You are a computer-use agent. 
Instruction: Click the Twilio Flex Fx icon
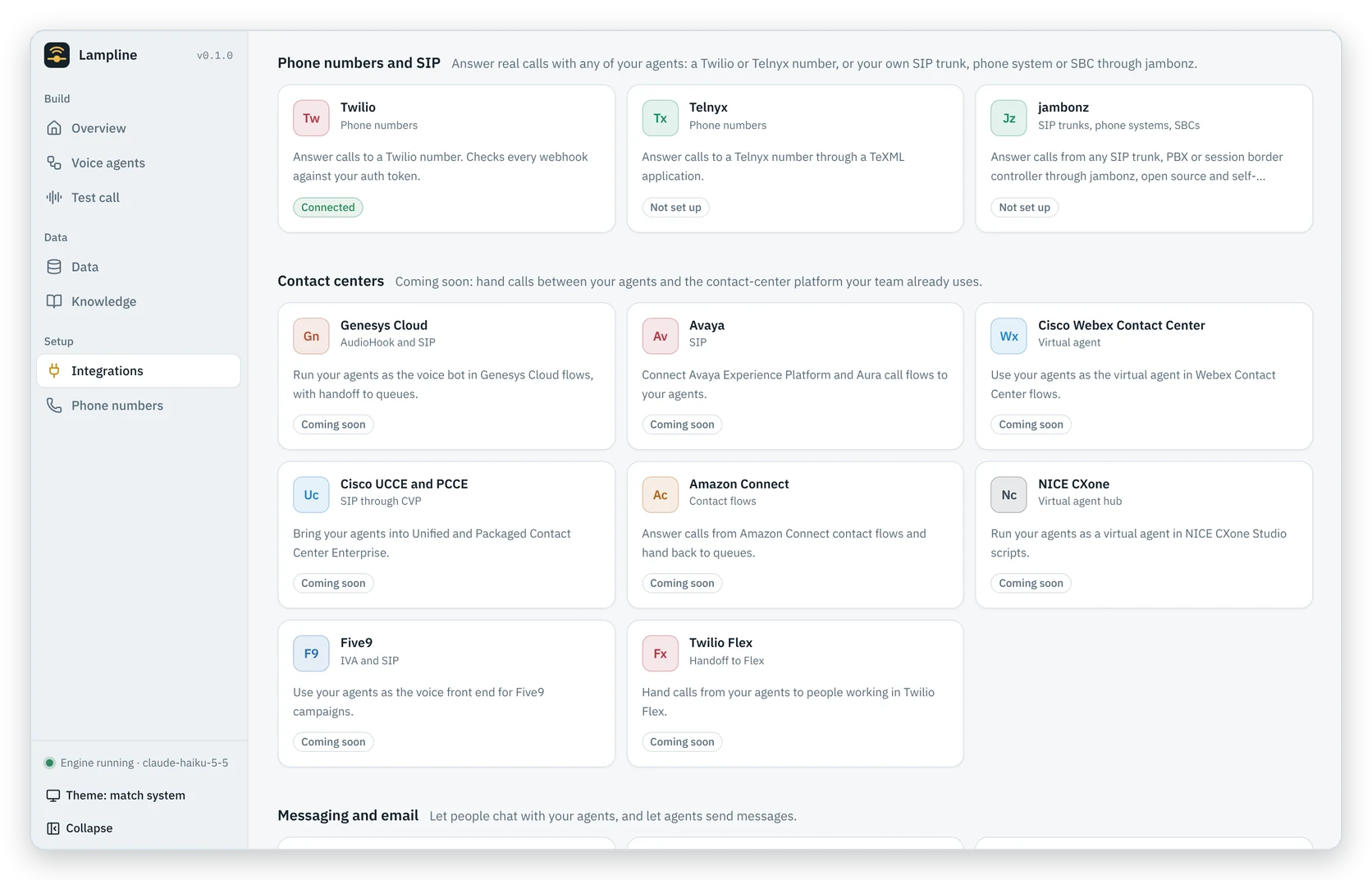[x=660, y=653]
